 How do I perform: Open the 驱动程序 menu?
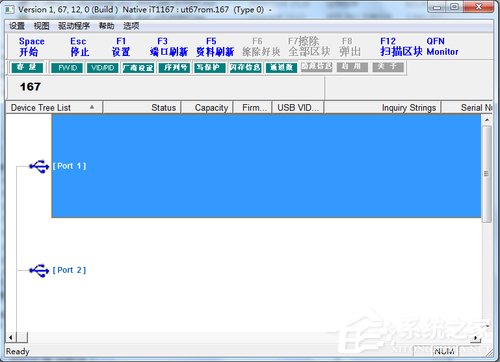coord(74,26)
